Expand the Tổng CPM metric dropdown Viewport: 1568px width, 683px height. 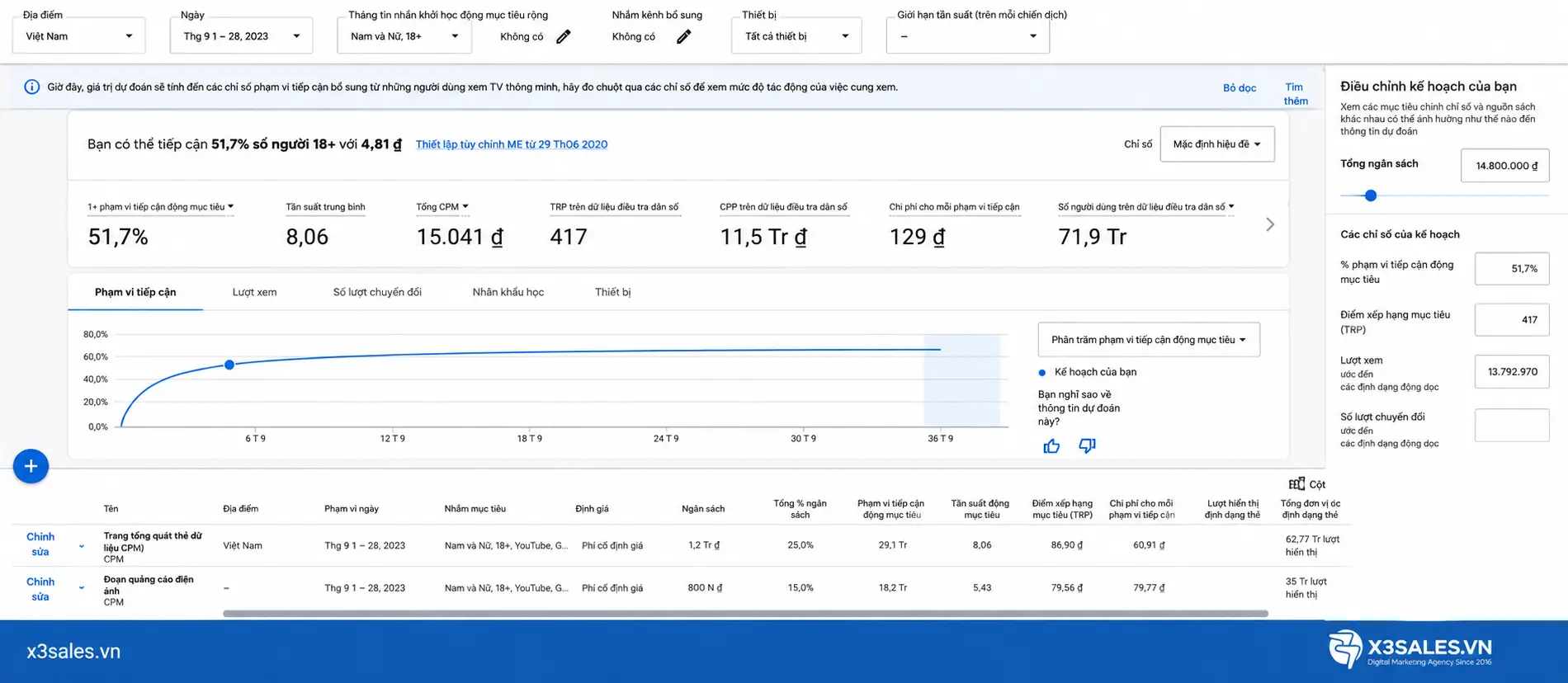(465, 206)
